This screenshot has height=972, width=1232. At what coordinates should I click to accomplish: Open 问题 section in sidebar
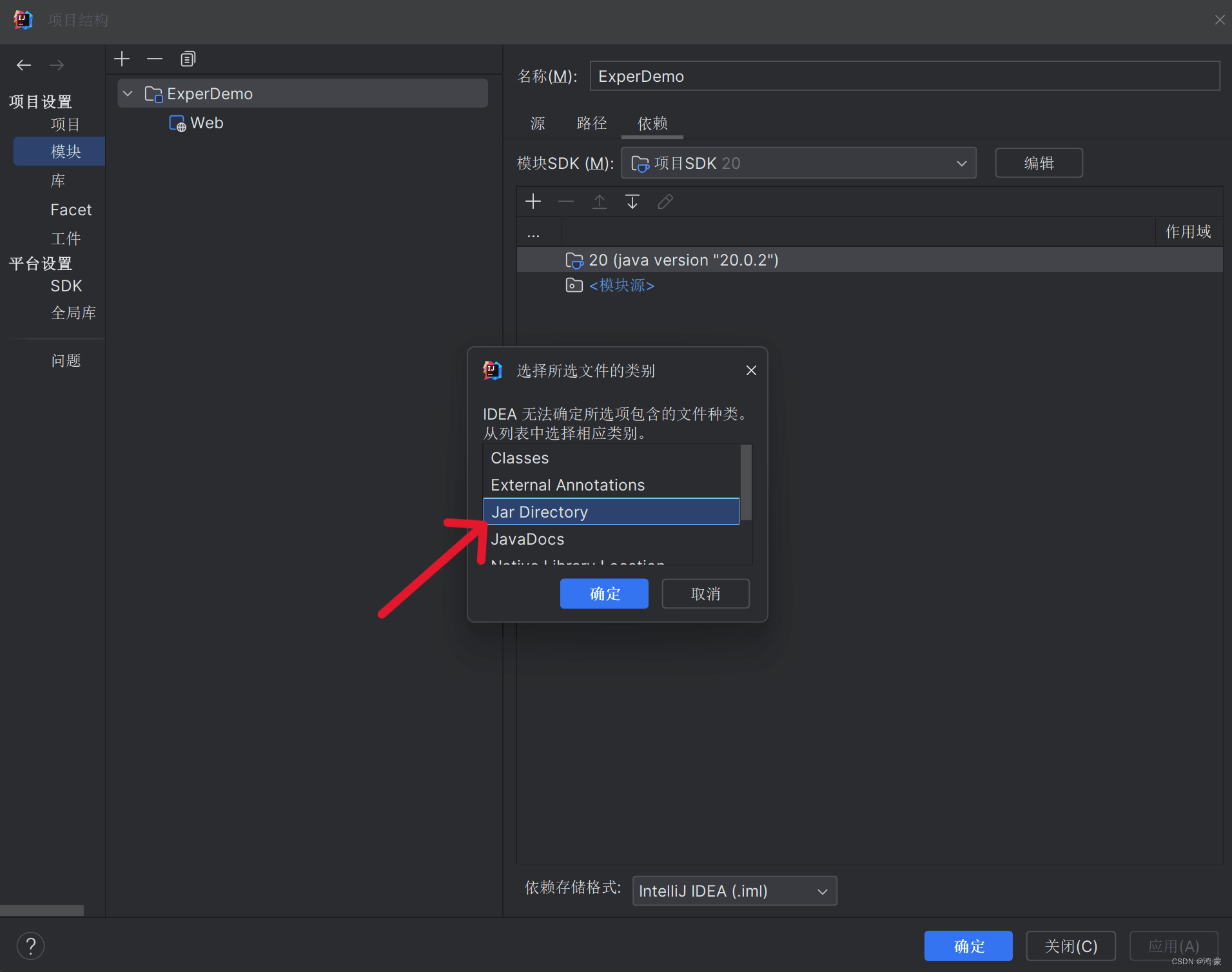[66, 360]
